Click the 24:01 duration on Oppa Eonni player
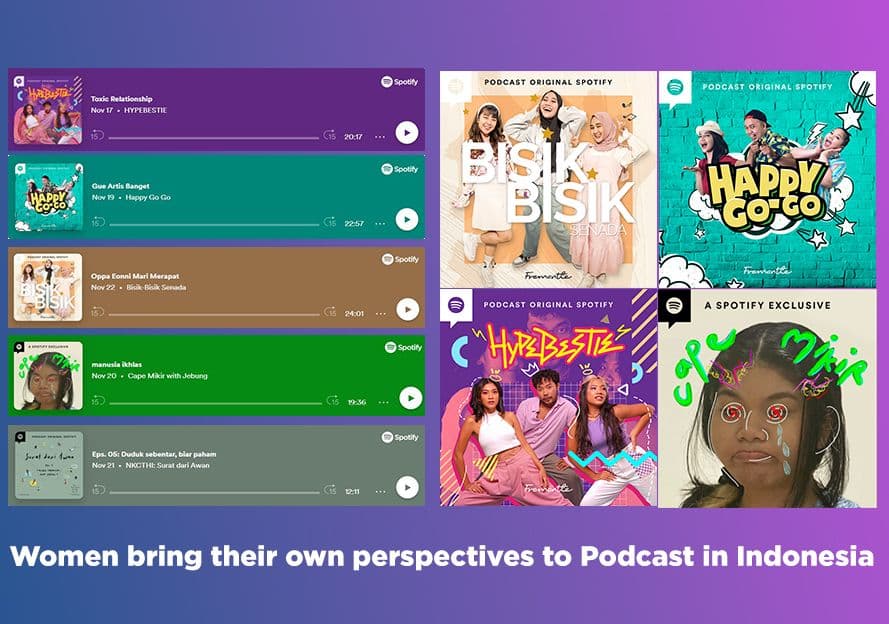The image size is (889, 624). (354, 313)
